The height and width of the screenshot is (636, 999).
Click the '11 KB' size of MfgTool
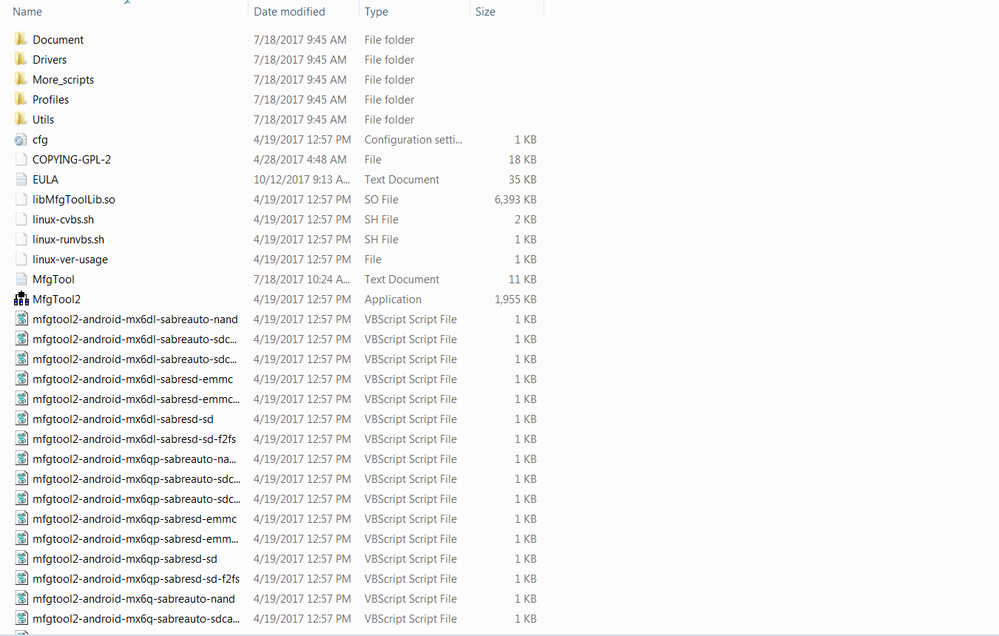(x=522, y=279)
